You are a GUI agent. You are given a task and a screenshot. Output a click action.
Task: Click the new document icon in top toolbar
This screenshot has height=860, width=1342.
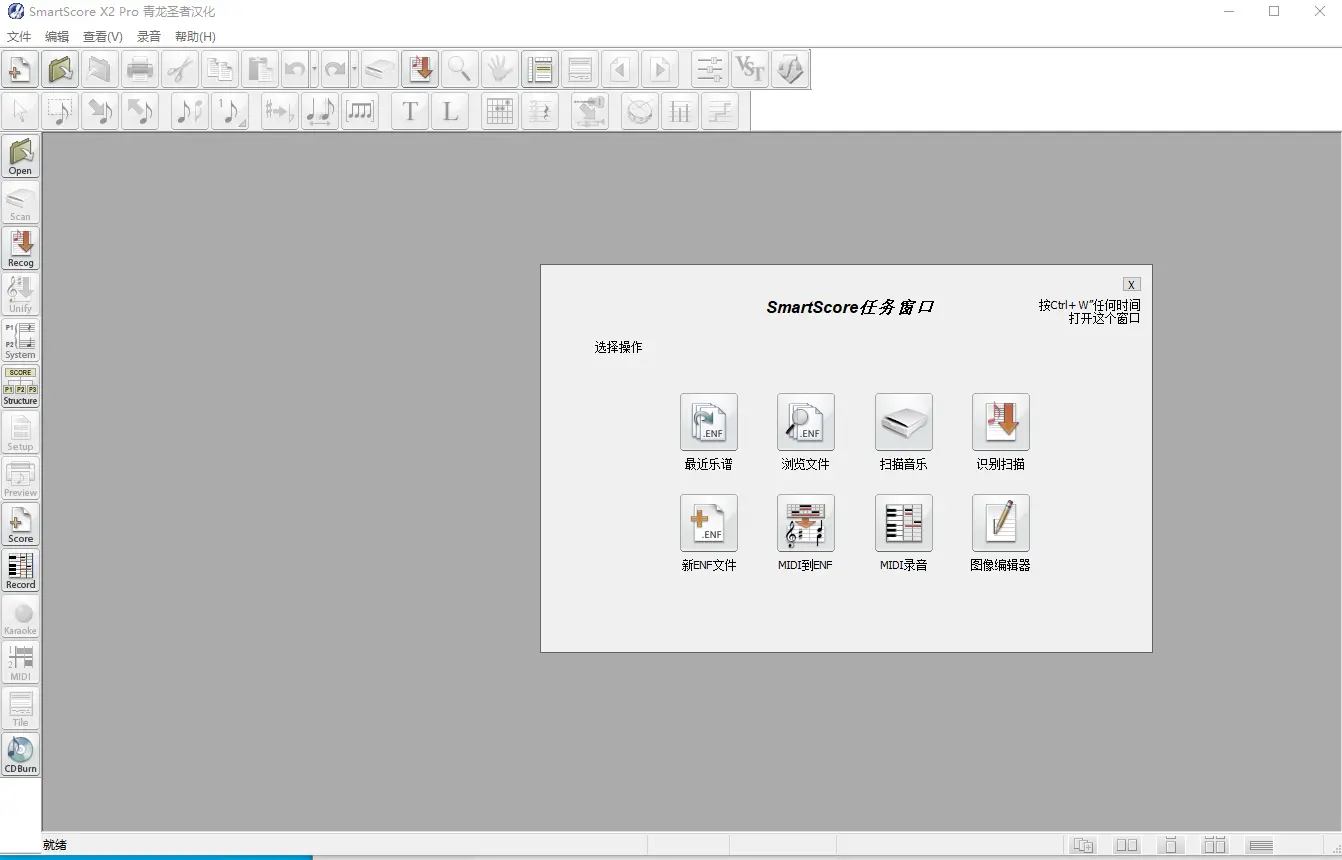click(20, 70)
